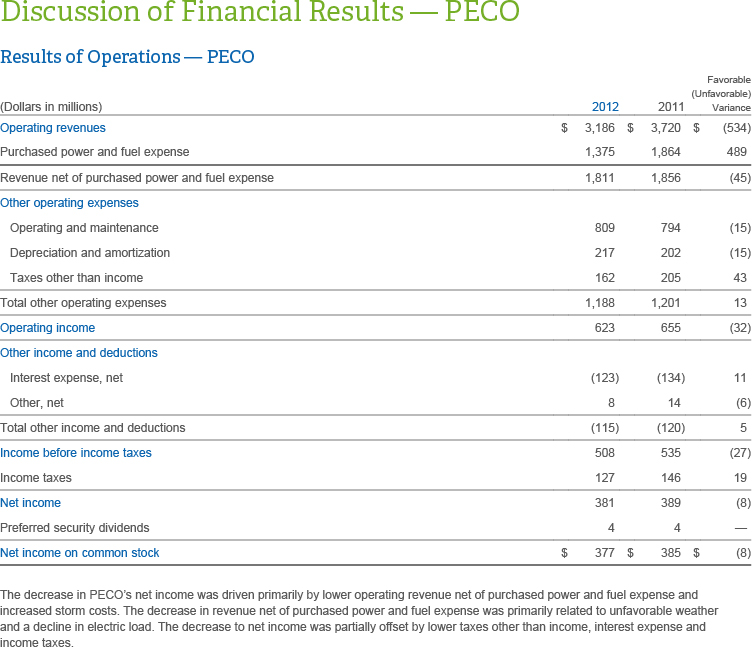The height and width of the screenshot is (653, 752).
Task: Click the Total other operating expenses label
Action: (x=83, y=303)
